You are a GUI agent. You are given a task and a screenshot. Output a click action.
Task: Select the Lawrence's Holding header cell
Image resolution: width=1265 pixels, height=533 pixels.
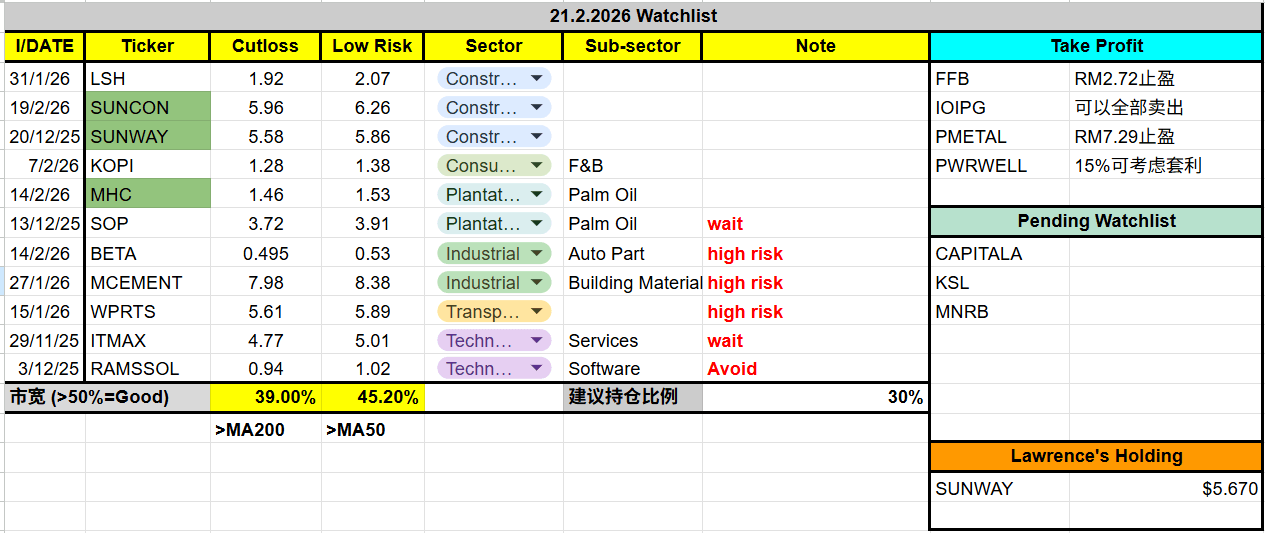(1096, 456)
